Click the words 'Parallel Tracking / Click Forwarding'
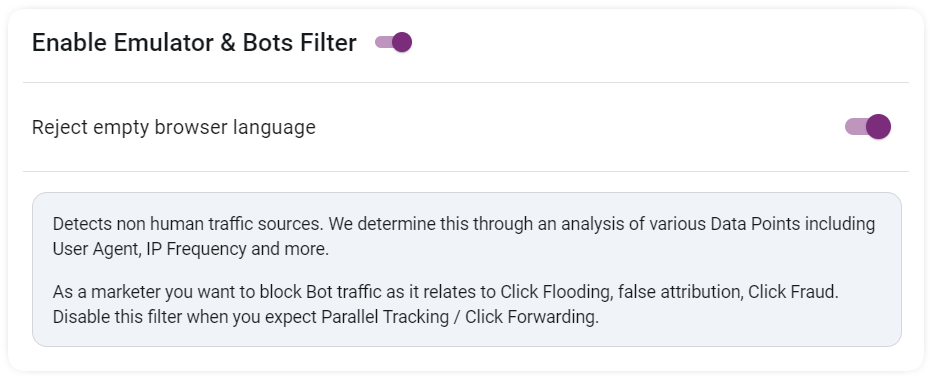 (459, 318)
